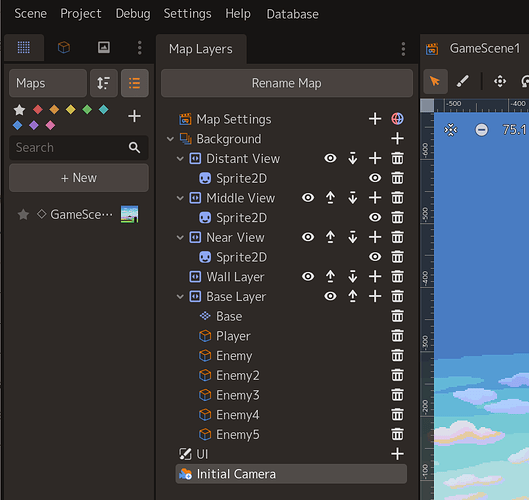This screenshot has width=529, height=500.
Task: Delete the Middle View layer
Action: coord(397,198)
